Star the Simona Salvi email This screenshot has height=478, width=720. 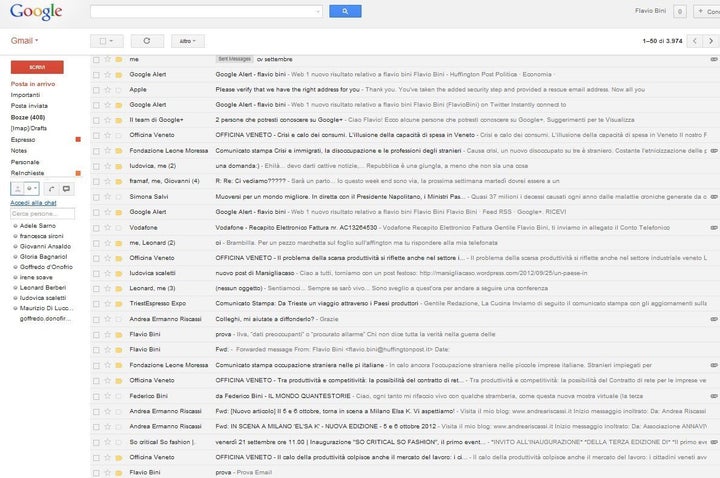107,197
